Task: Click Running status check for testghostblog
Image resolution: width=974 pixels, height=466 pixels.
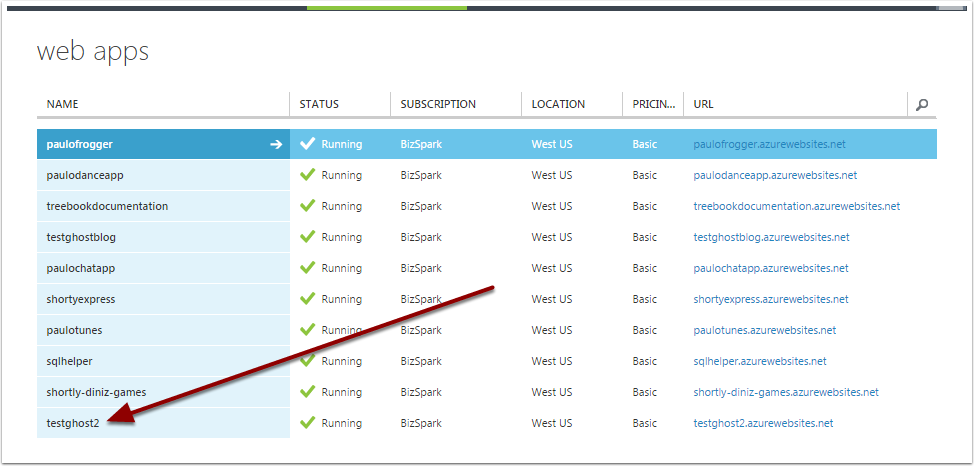Action: coord(307,237)
